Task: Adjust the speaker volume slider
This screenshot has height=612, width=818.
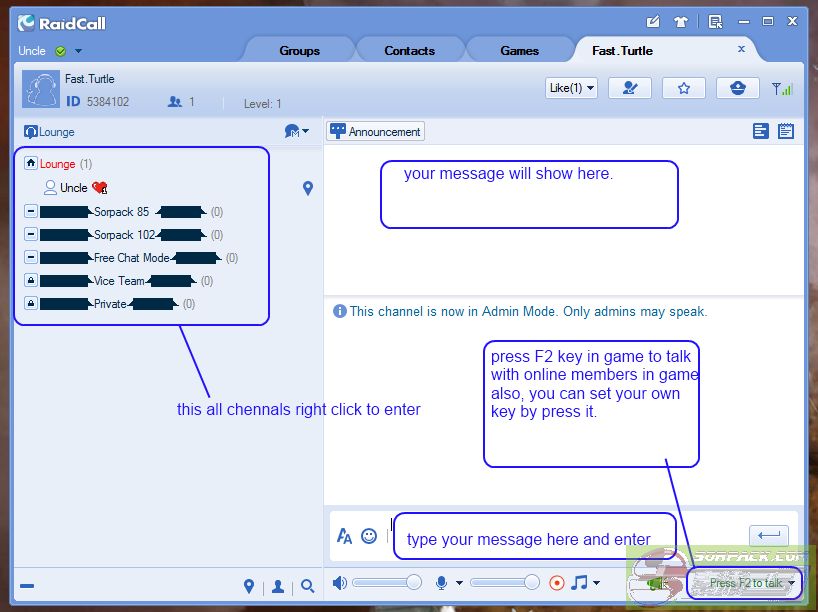Action: 387,582
